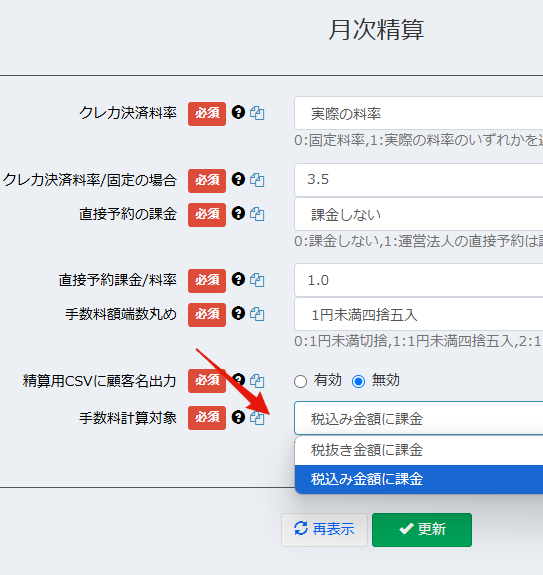Click copy icon for 直接予約の課金
This screenshot has width=543, height=575.
click(x=257, y=214)
